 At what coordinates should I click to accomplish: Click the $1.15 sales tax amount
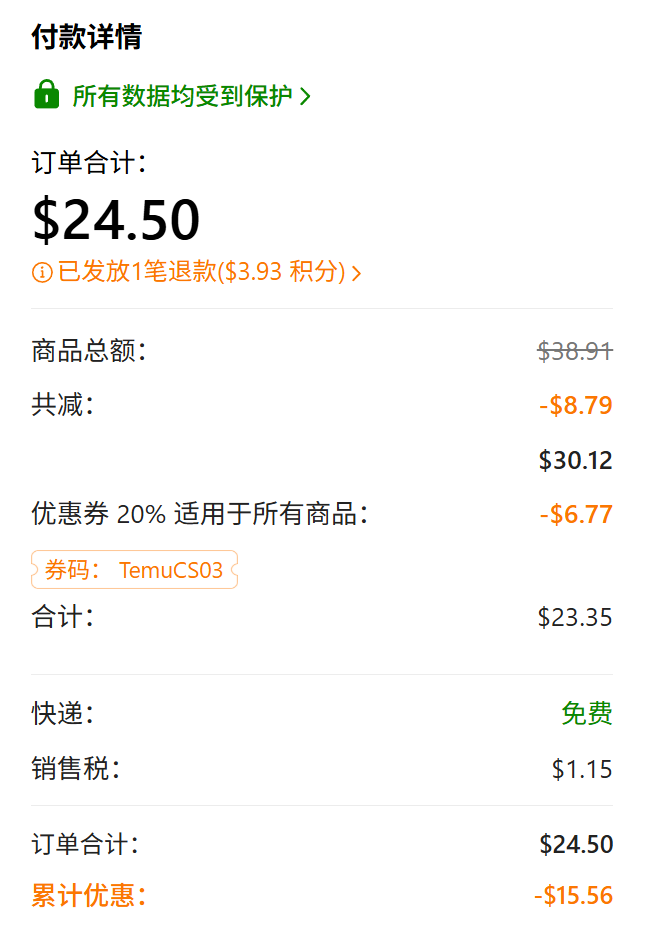click(582, 770)
